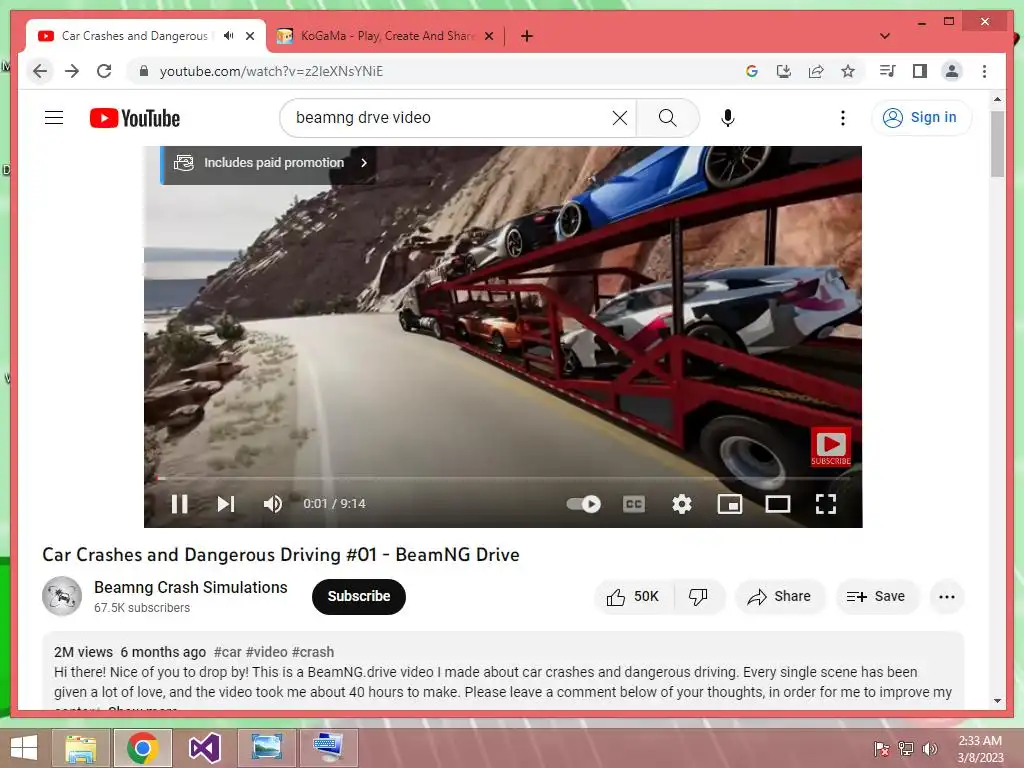1024x768 pixels.
Task: Go to YouTube home via logo
Action: 135,118
